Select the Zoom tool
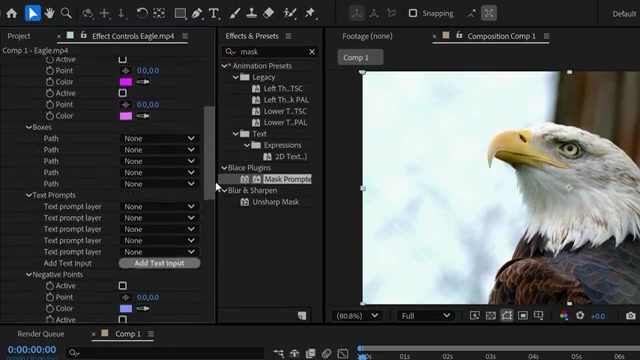Viewport: 640px width, 360px height. pos(66,13)
